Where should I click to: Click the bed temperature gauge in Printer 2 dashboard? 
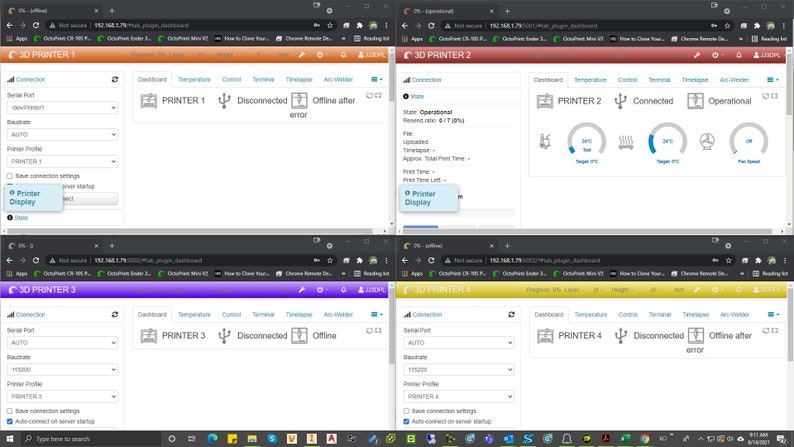[x=667, y=142]
